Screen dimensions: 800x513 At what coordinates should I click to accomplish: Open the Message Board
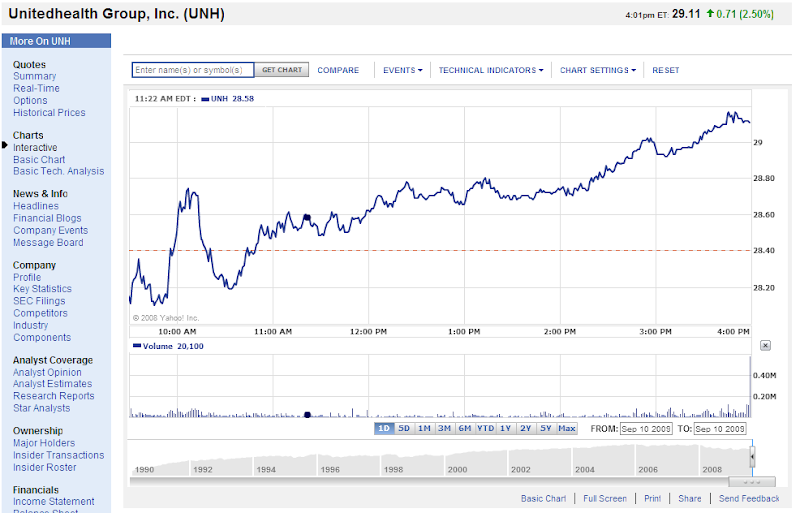coord(48,242)
